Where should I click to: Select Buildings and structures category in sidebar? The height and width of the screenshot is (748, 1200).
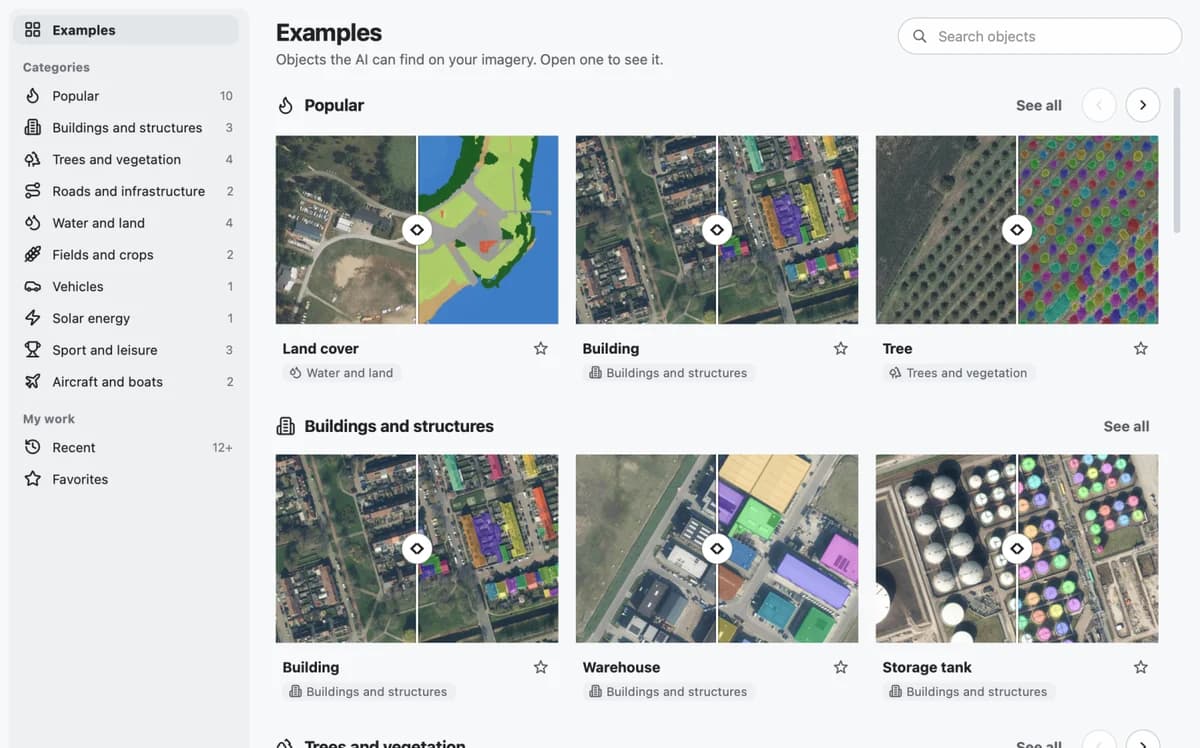click(125, 128)
